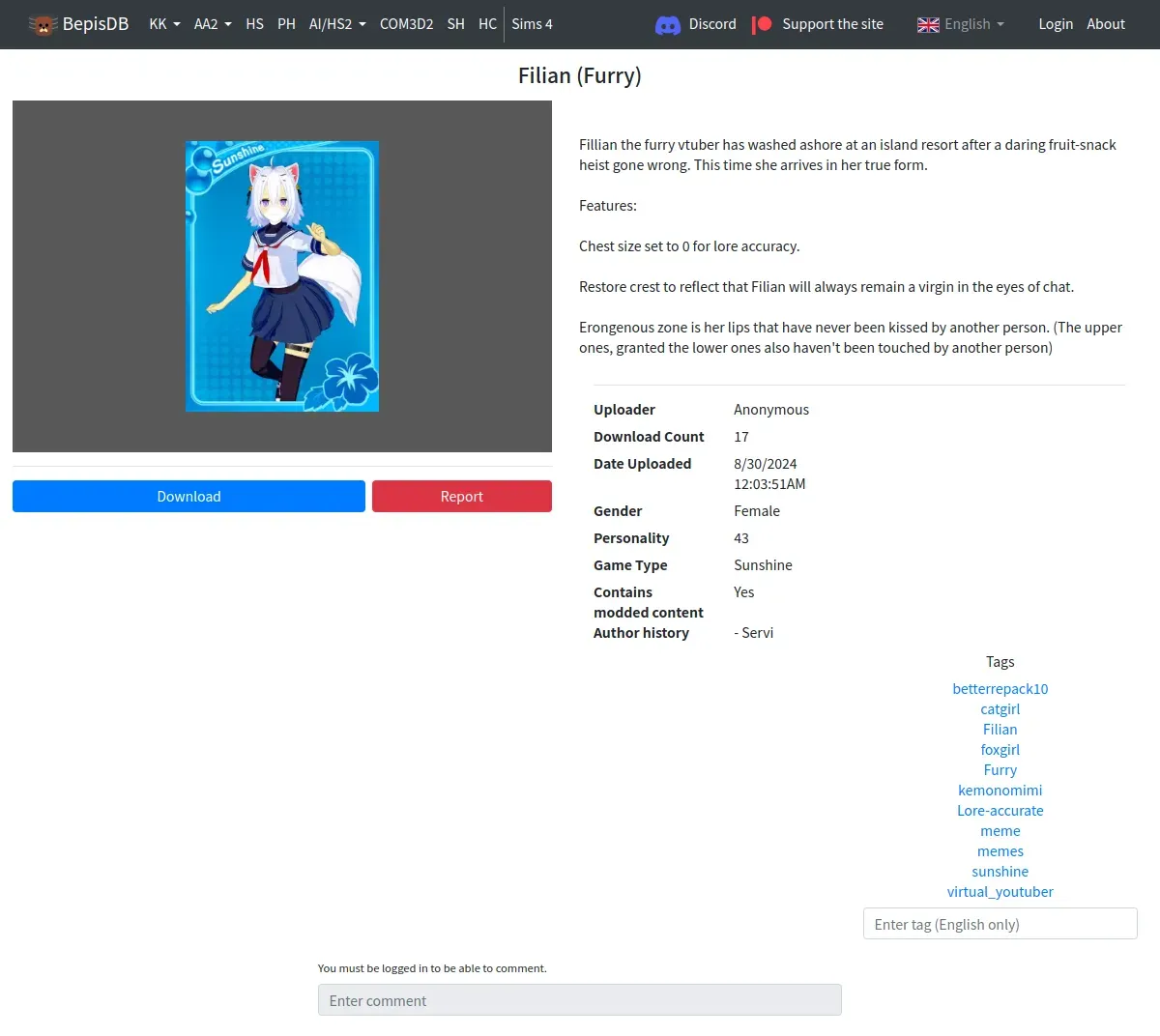Click the Login link
This screenshot has width=1160, height=1036.
[1056, 24]
